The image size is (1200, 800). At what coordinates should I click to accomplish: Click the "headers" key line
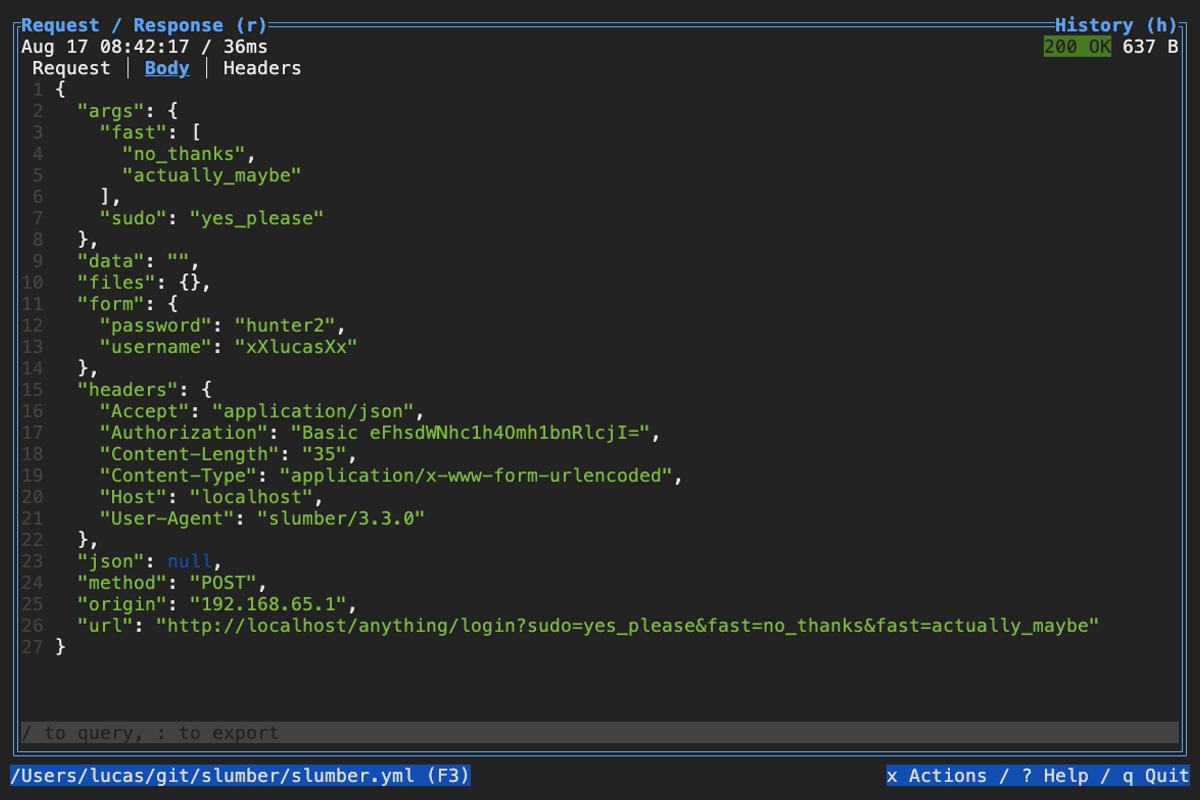[x=144, y=390]
